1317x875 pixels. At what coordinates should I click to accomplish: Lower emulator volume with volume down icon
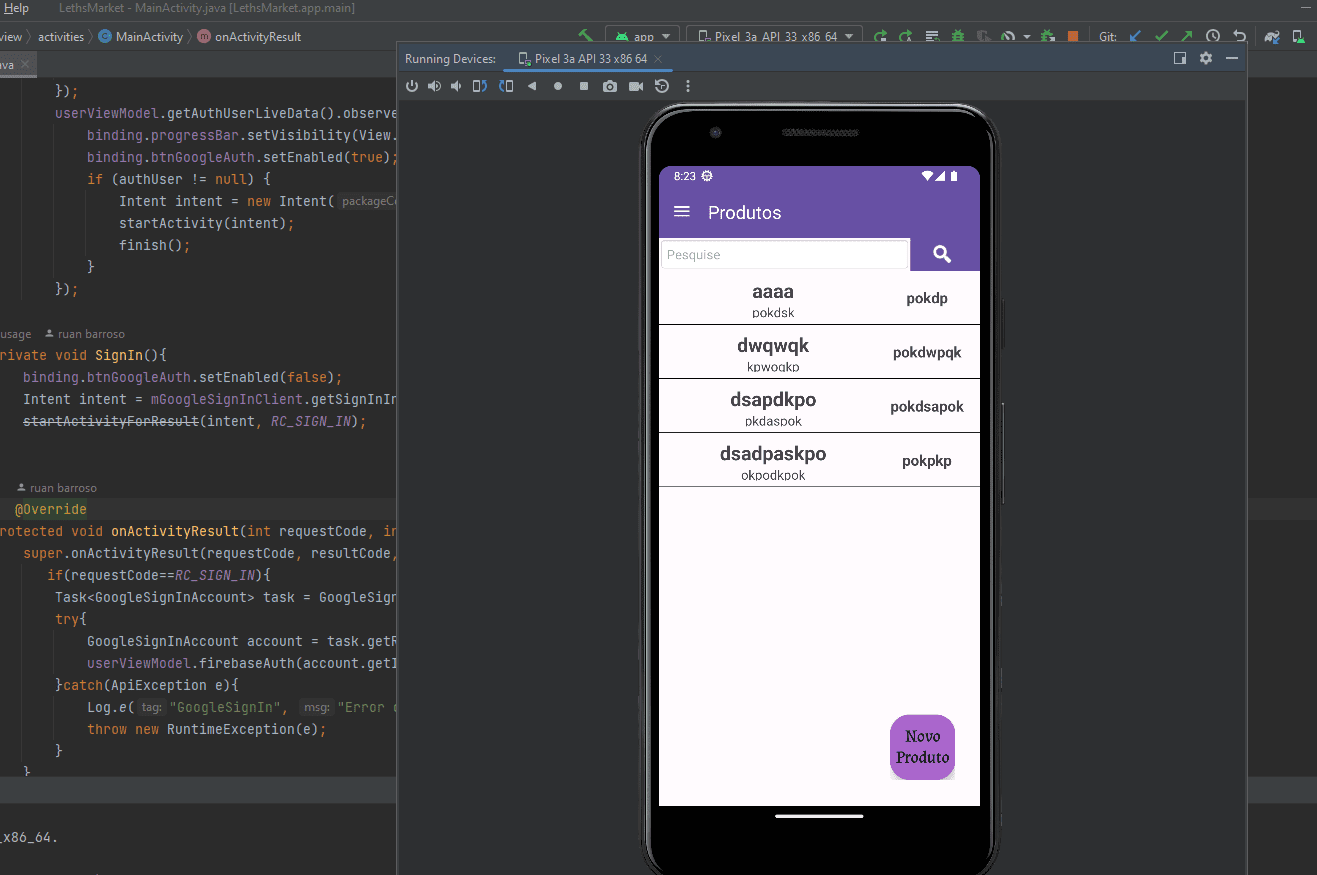click(457, 87)
